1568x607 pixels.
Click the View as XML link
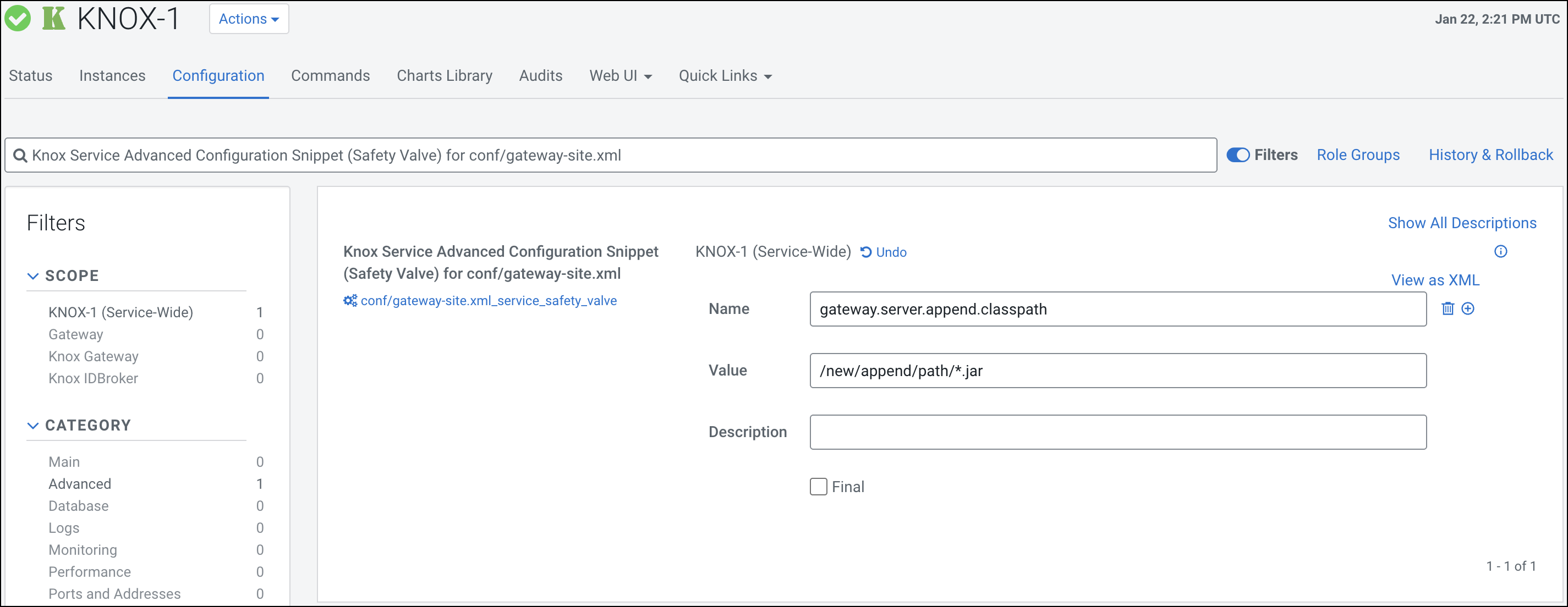tap(1435, 280)
